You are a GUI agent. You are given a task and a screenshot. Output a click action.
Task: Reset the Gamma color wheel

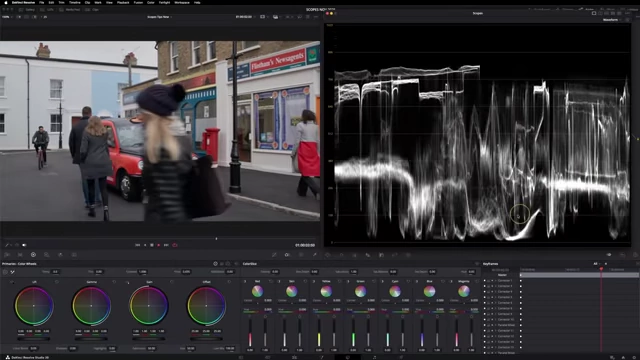[x=114, y=282]
